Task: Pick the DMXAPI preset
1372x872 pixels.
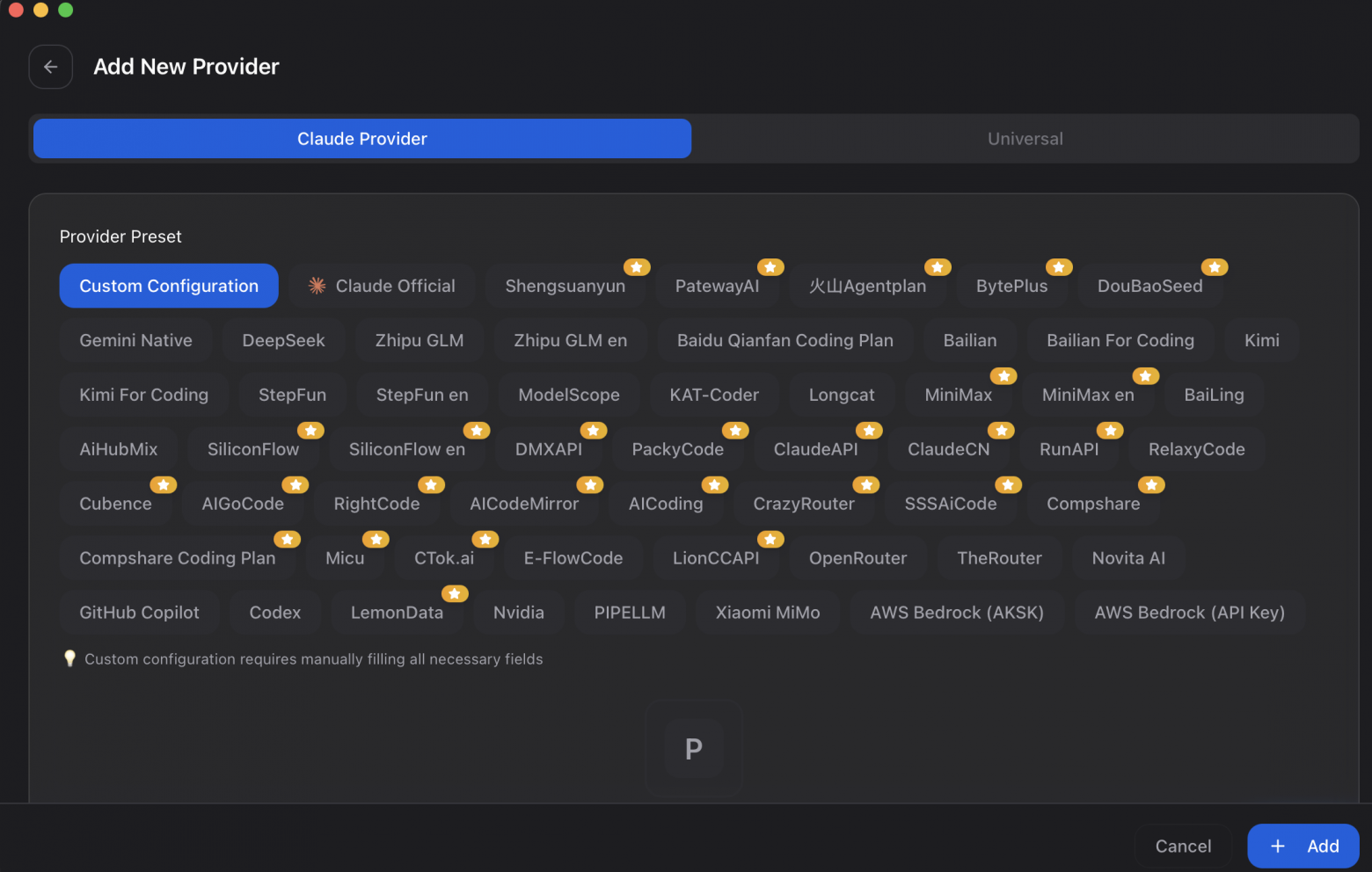Action: (549, 449)
